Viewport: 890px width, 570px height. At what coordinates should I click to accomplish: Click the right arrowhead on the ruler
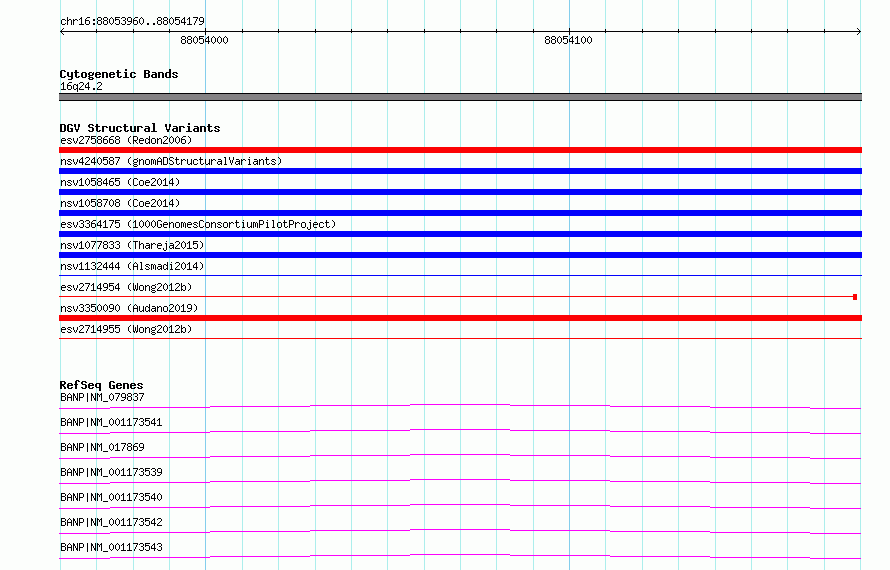click(x=859, y=32)
